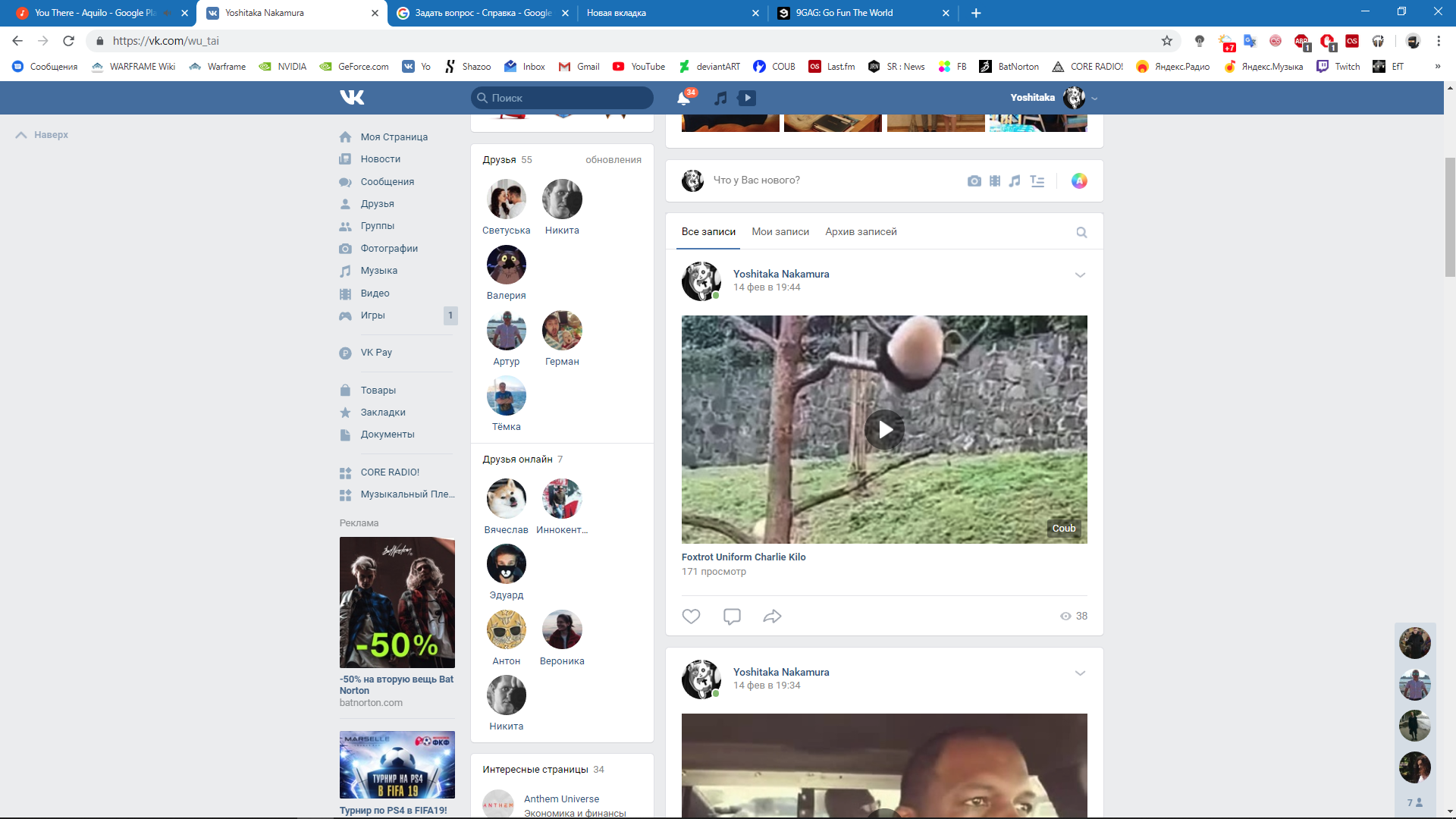Image resolution: width=1456 pixels, height=819 pixels.
Task: Go to Сообщения in the left menu
Action: point(387,182)
